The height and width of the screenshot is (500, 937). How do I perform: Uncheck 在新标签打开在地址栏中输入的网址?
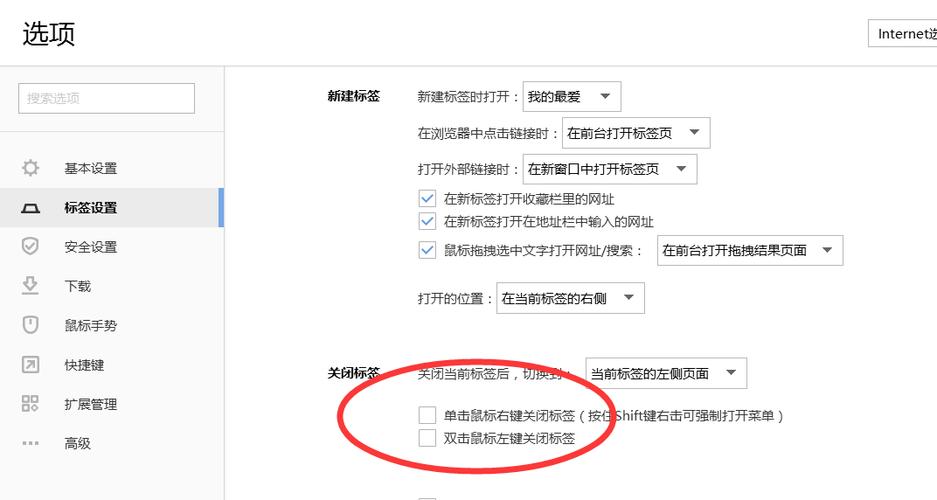[427, 222]
